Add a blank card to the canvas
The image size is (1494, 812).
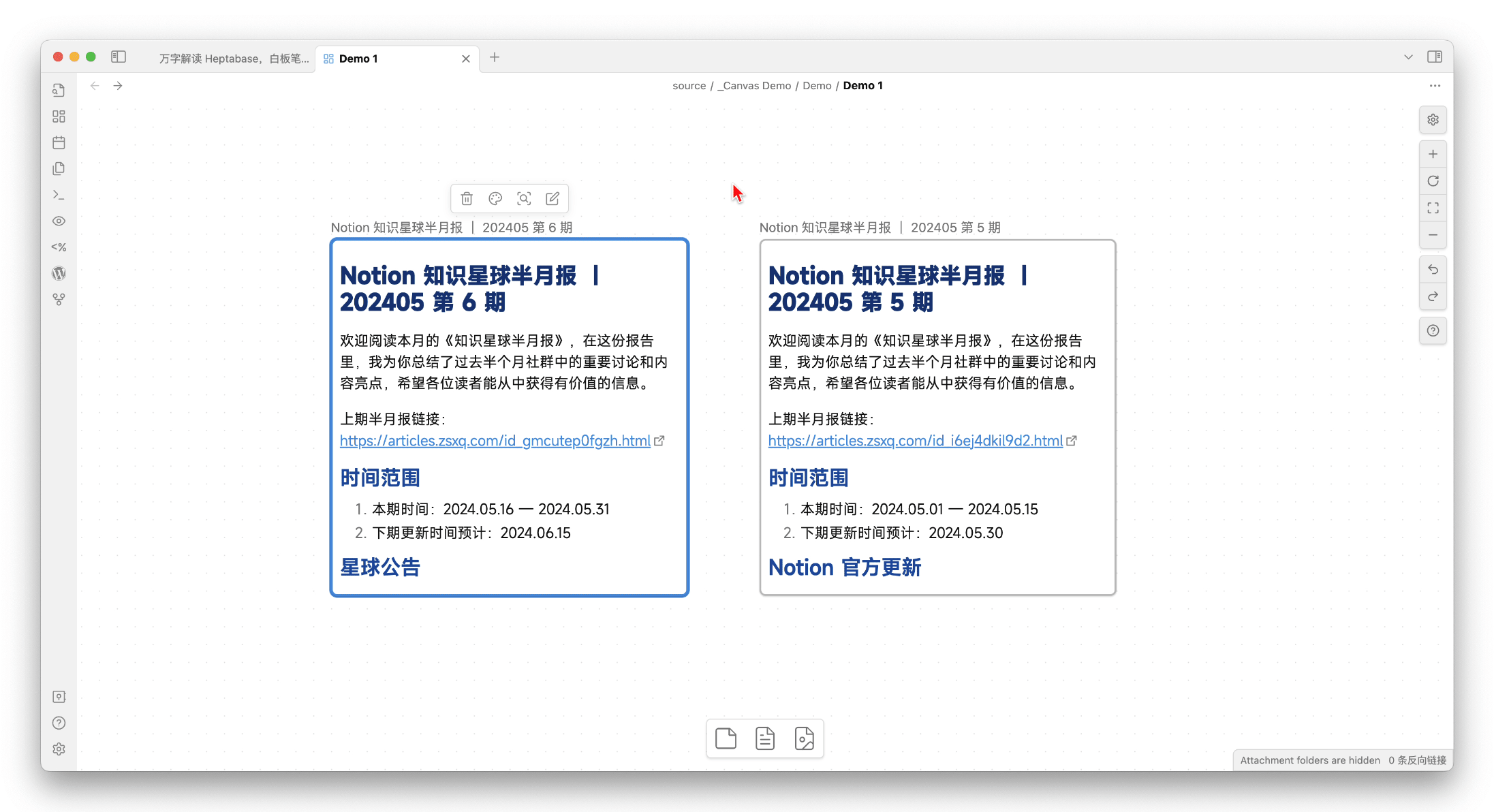click(726, 738)
